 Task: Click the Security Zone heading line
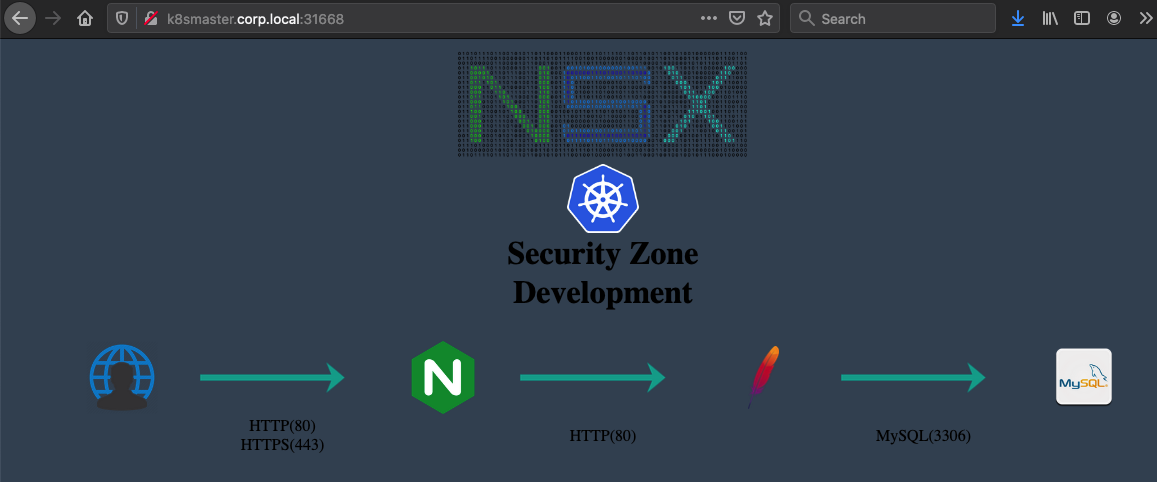tap(602, 254)
